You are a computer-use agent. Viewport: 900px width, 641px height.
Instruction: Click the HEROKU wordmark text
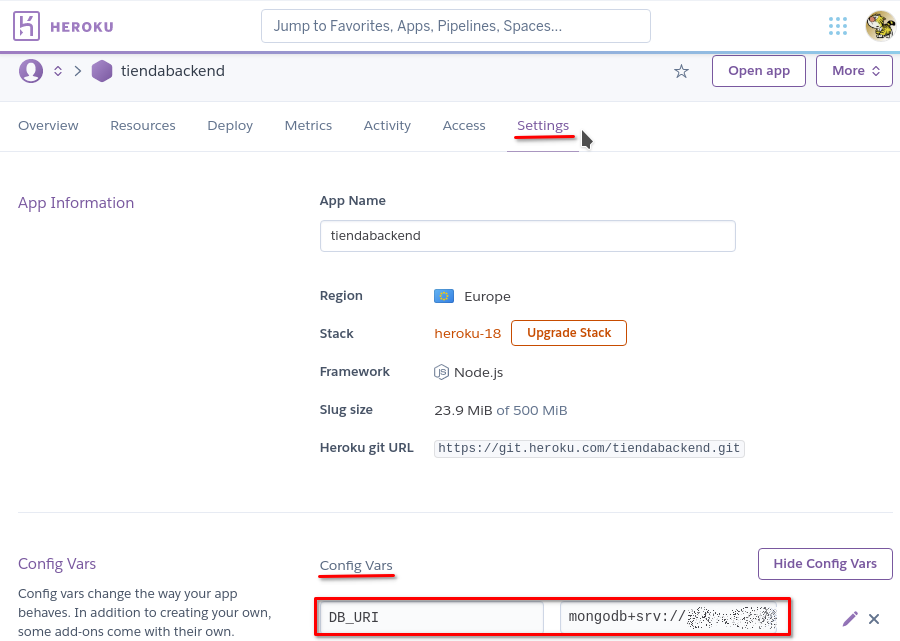82,27
